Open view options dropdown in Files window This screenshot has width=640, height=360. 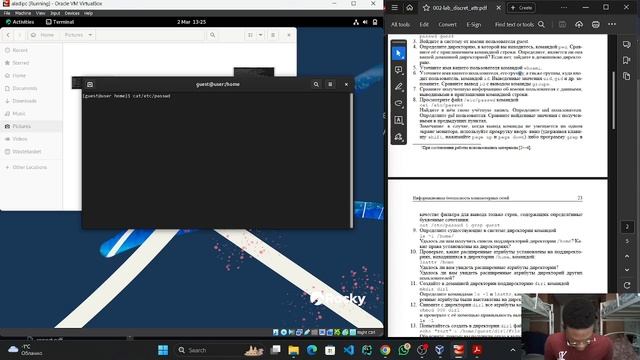point(260,35)
